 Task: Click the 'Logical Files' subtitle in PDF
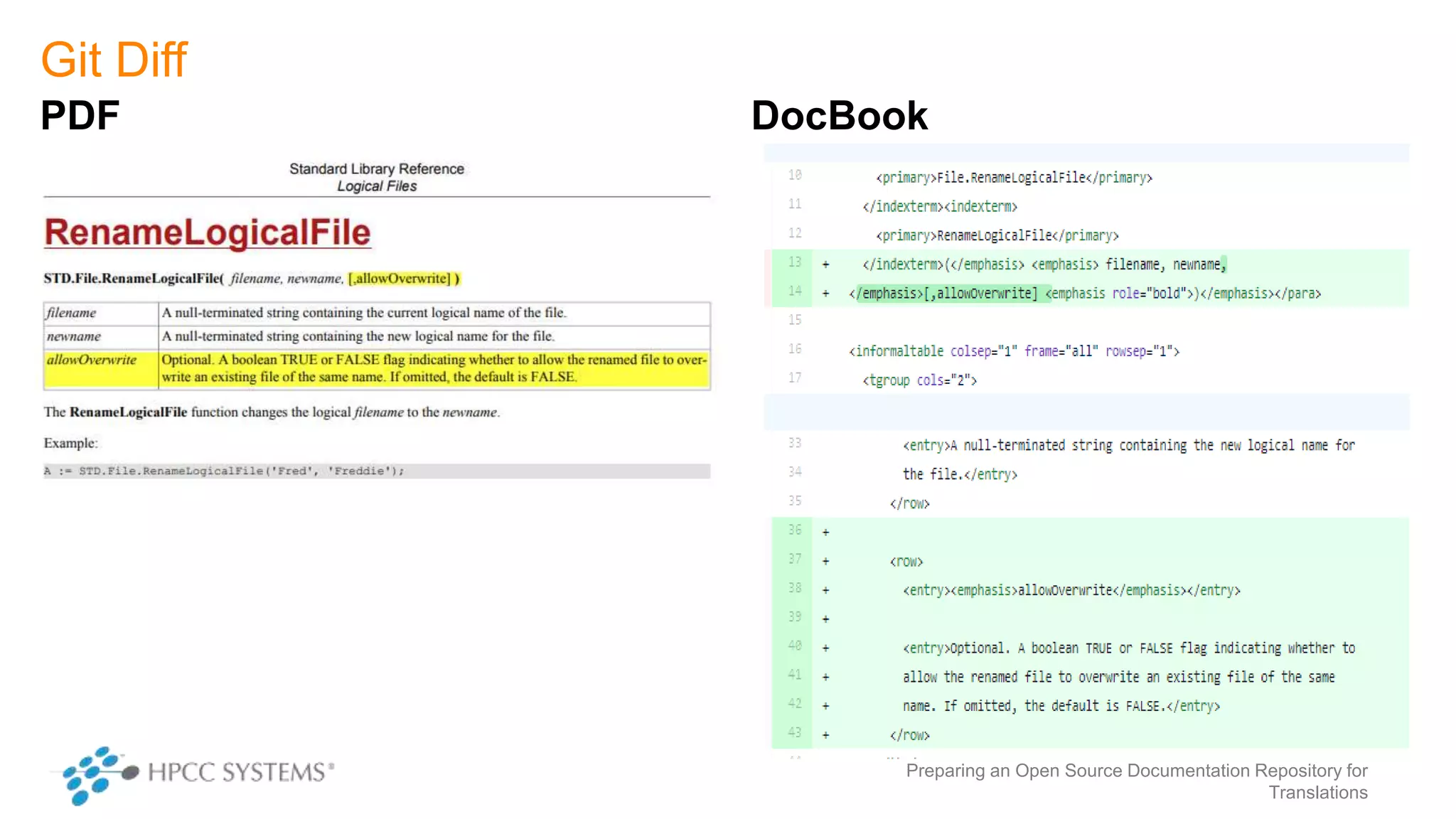coord(377,186)
